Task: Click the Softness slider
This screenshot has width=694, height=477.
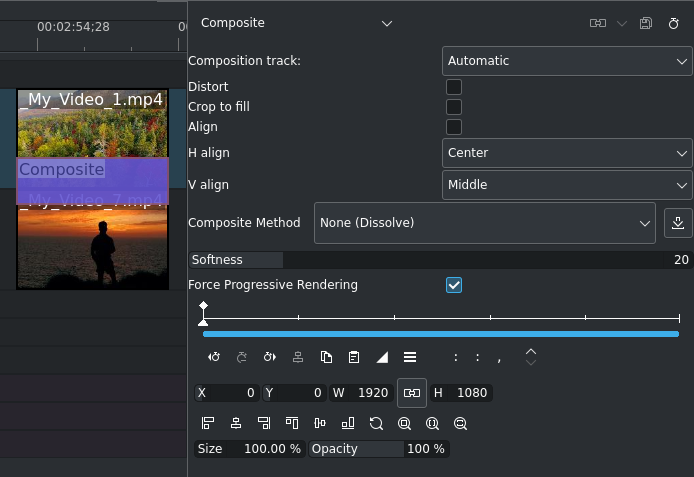Action: [440, 260]
